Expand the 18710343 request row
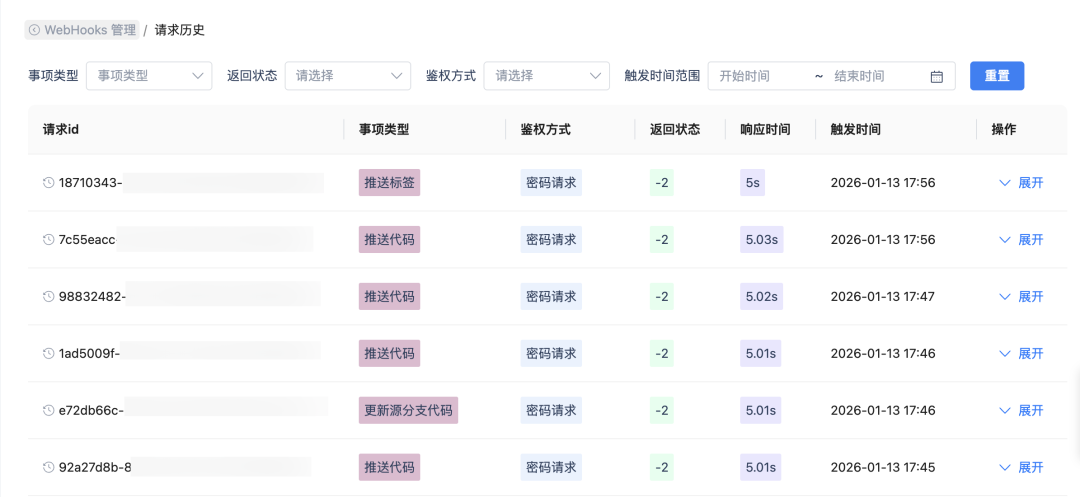 click(x=1021, y=183)
